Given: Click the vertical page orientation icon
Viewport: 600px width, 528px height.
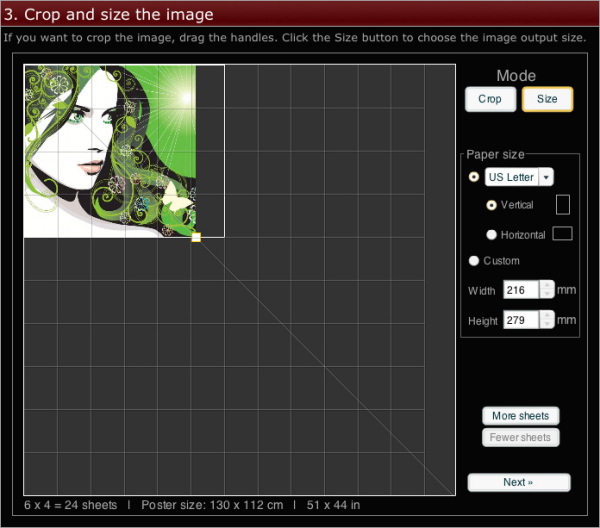Looking at the screenshot, I should pyautogui.click(x=562, y=205).
